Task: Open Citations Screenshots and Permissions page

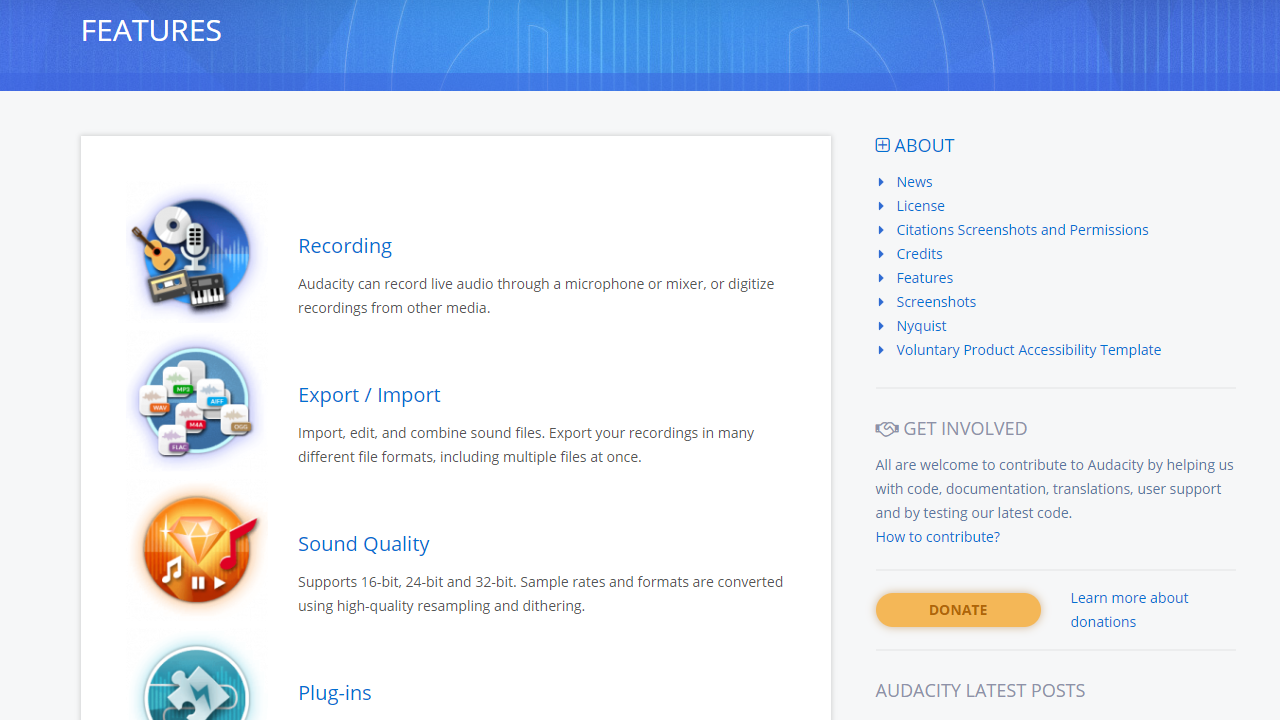Action: (1022, 230)
